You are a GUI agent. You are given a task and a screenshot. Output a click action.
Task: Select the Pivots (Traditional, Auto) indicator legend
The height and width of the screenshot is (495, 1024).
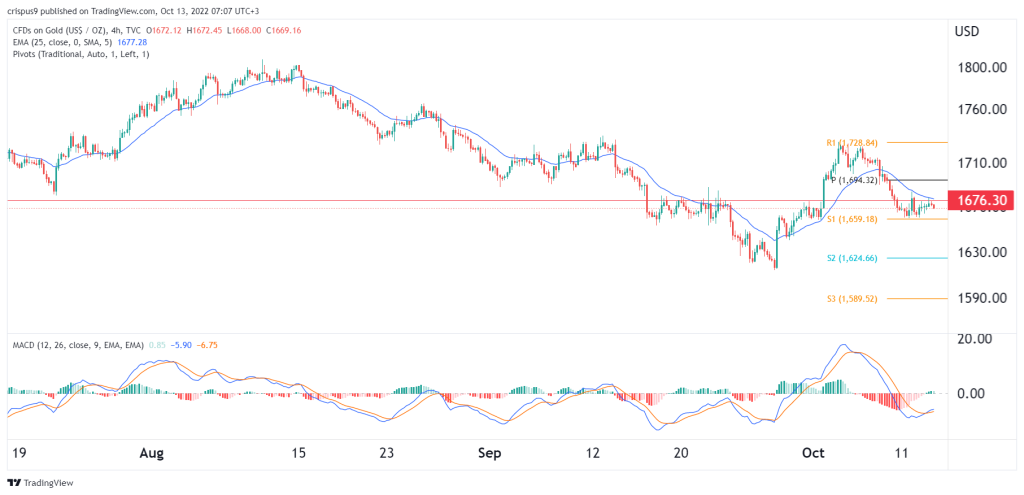click(80, 54)
